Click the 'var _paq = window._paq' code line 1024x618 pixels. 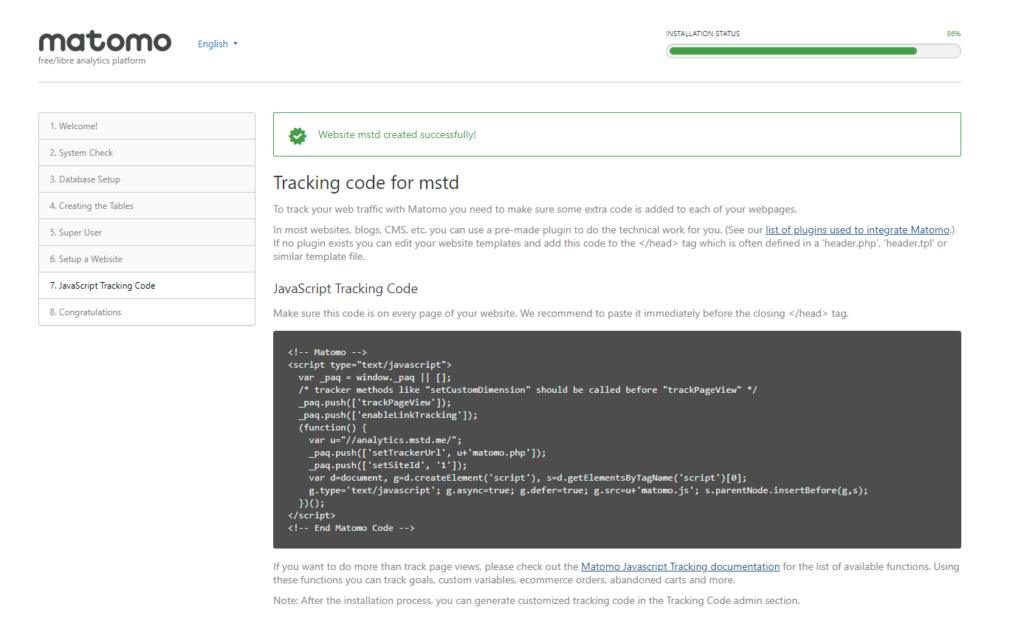pyautogui.click(x=375, y=377)
